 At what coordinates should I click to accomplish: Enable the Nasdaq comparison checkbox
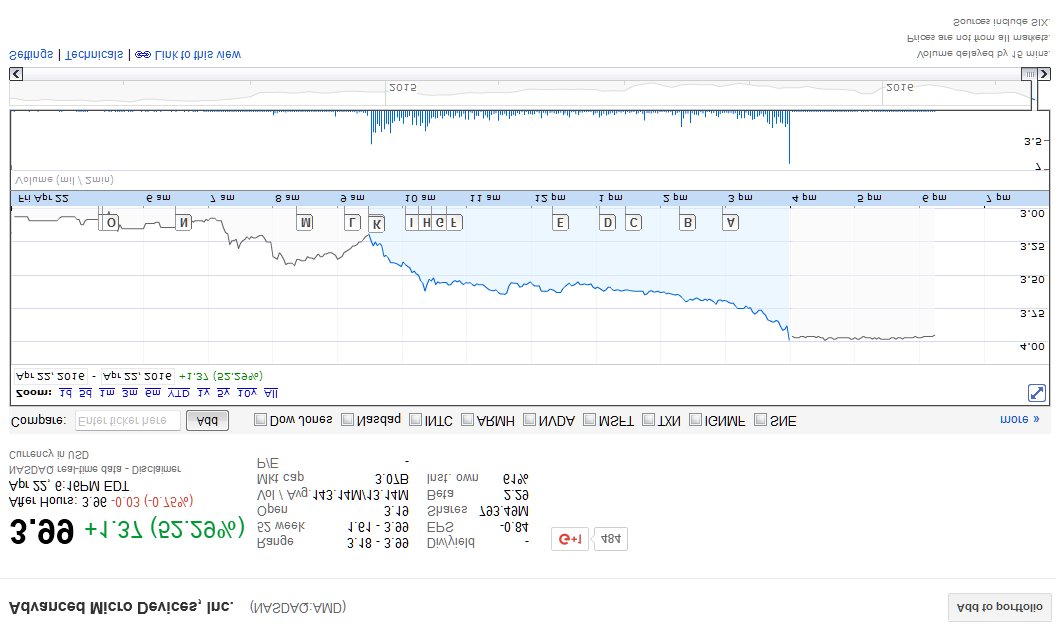348,420
